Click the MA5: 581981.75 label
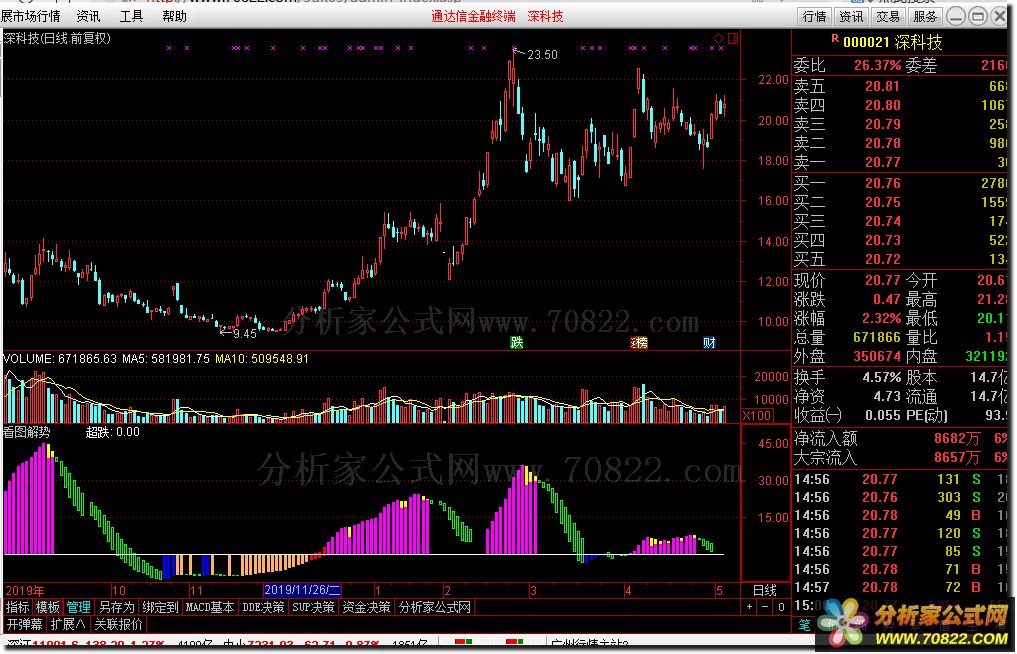The height and width of the screenshot is (654, 1017). point(165,358)
